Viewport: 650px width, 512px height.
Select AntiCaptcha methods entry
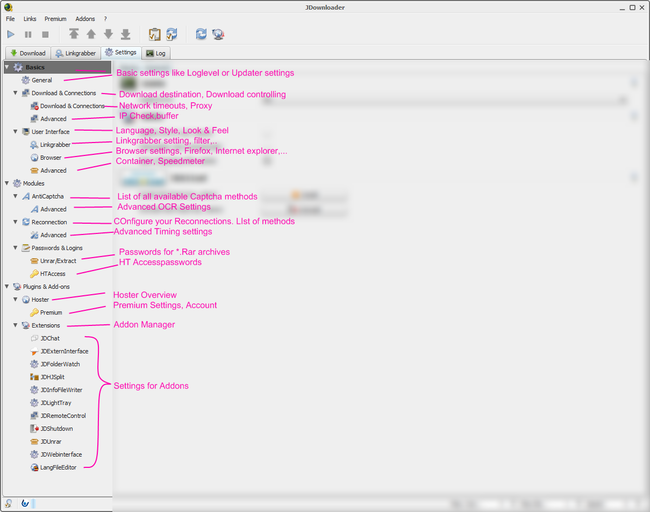(43, 196)
